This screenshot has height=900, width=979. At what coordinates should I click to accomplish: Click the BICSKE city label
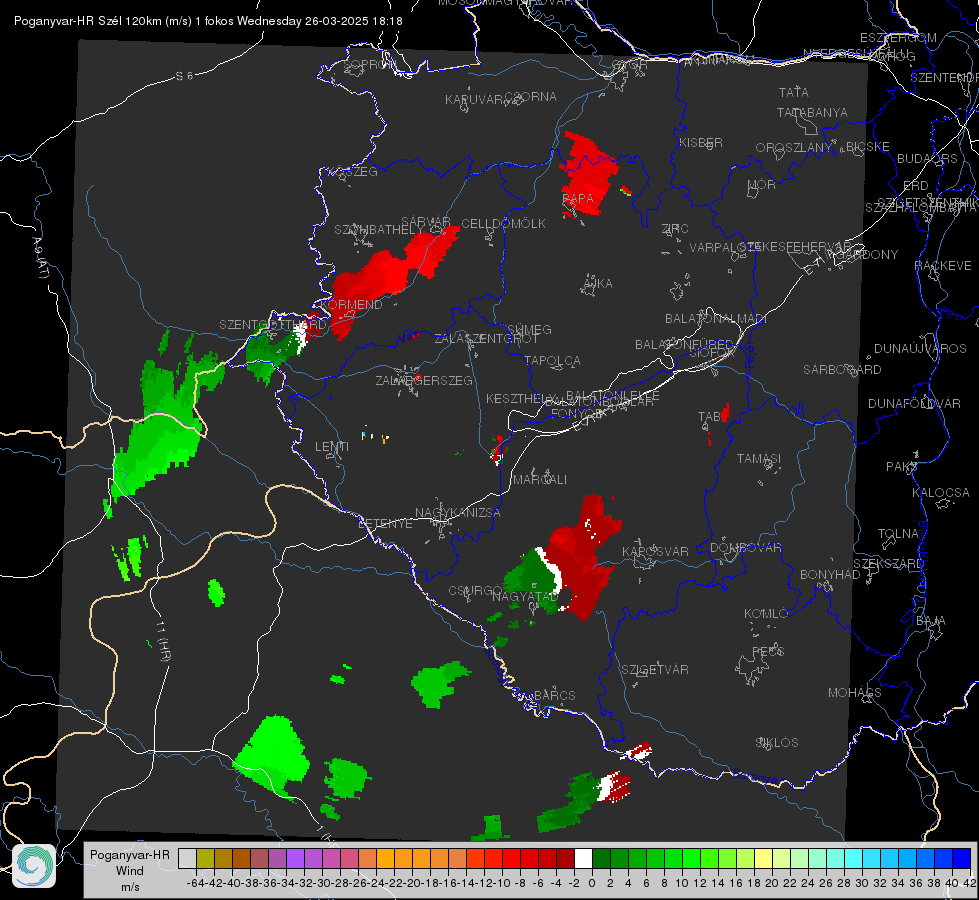click(868, 147)
